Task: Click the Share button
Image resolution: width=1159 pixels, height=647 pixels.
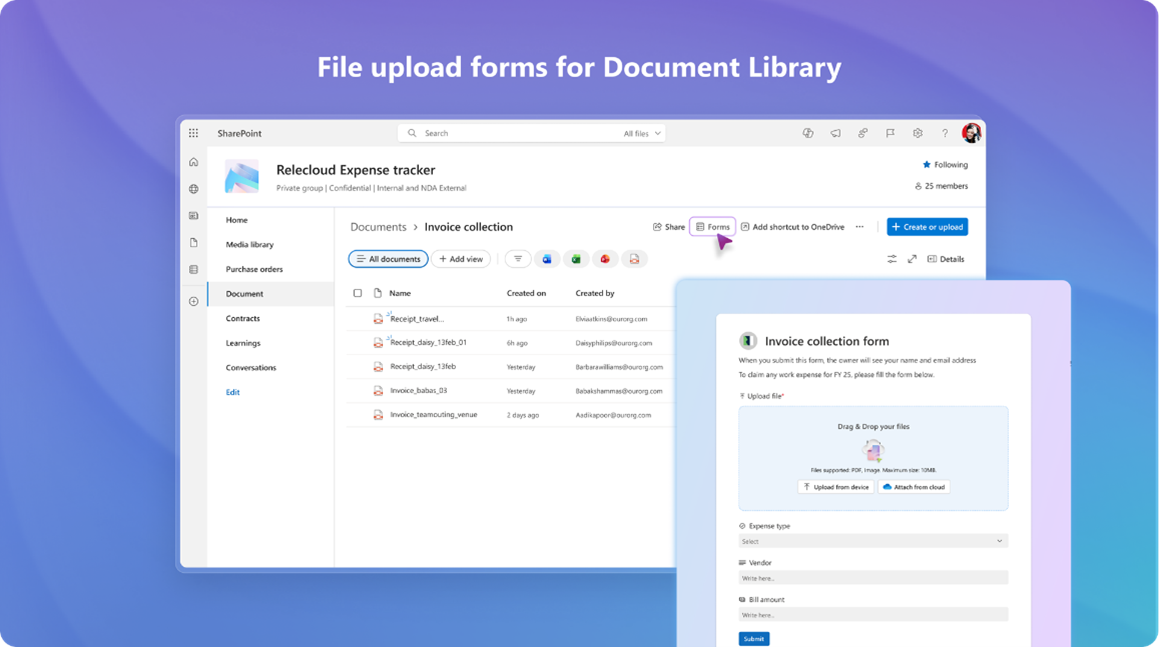Action: tap(668, 227)
